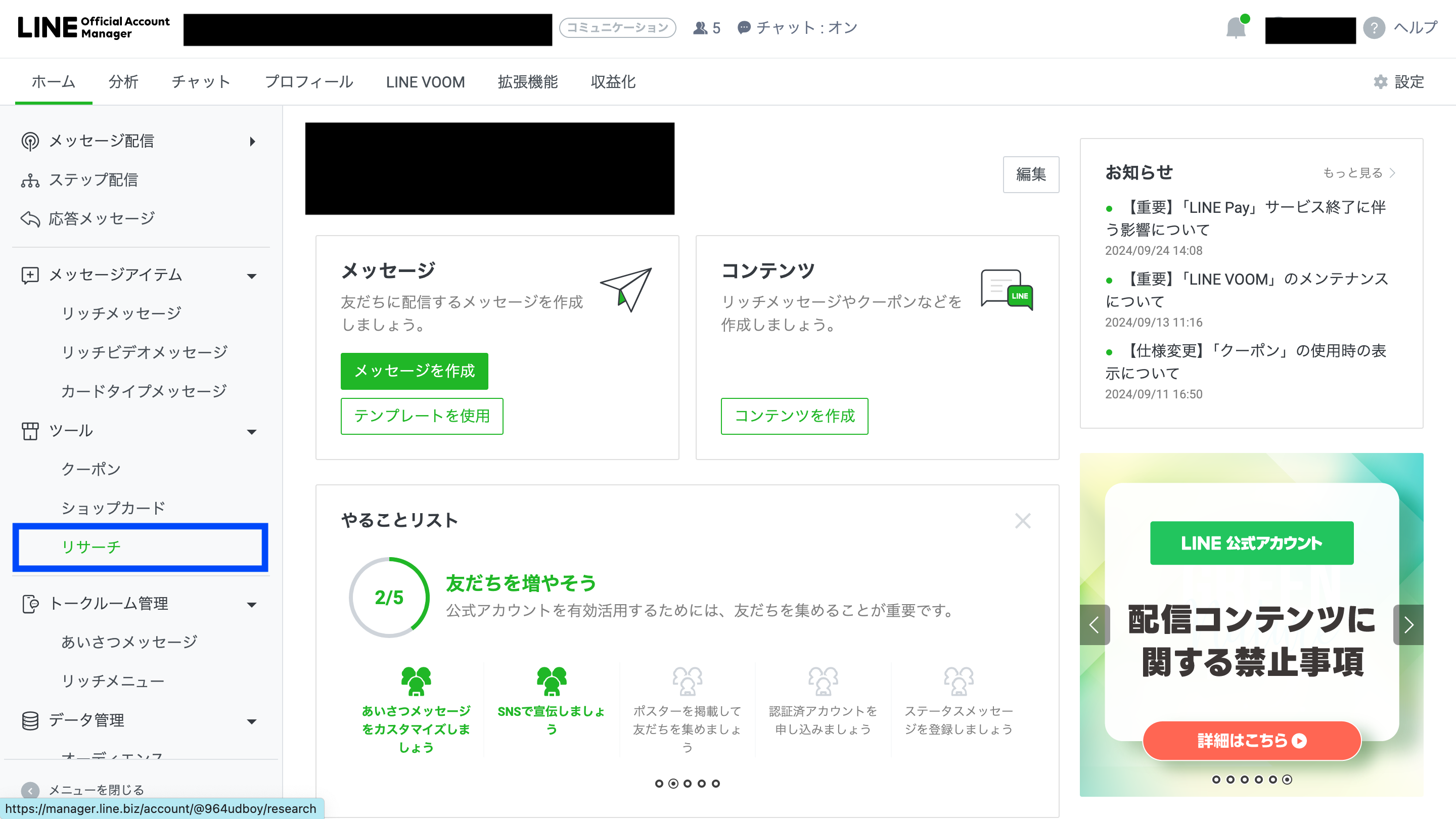Screen dimensions: 1456x819
Task: Collapse the メッセージアイテム section
Action: [x=252, y=276]
